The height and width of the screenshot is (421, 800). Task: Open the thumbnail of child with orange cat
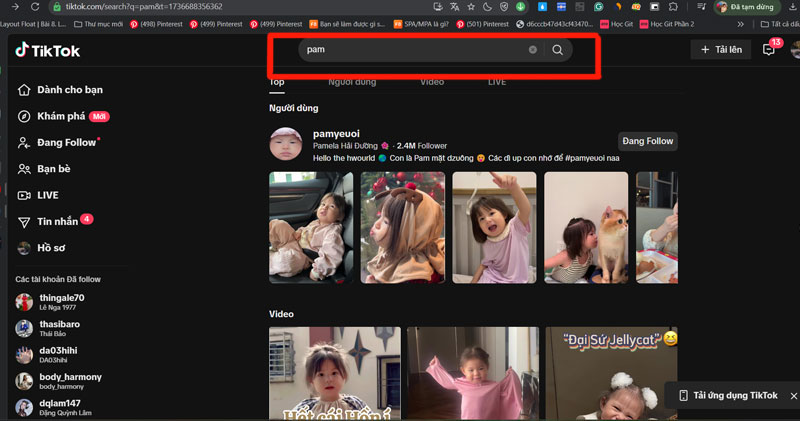[x=586, y=227]
